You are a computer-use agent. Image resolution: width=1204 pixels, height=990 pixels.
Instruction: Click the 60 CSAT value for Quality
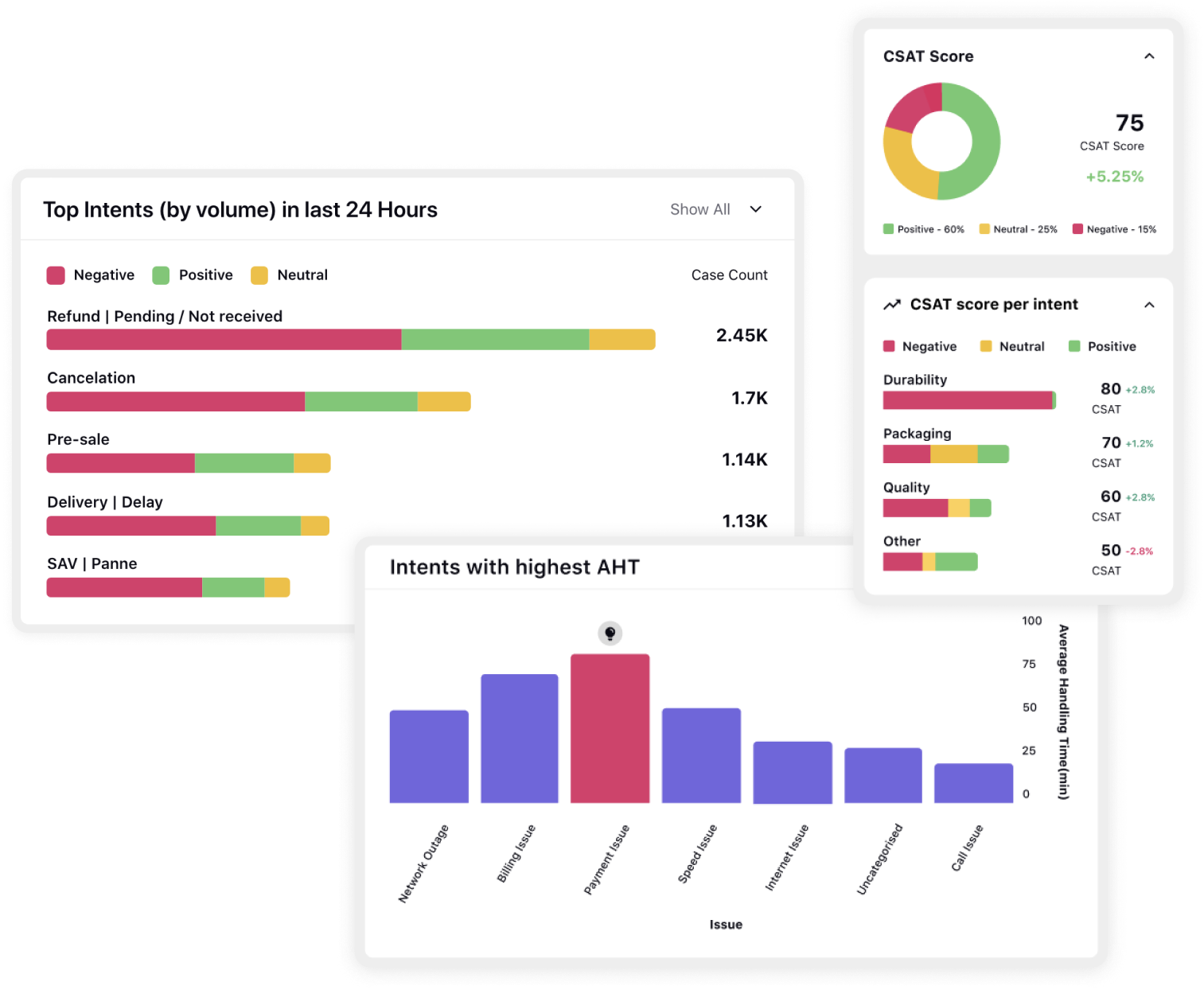click(x=1111, y=497)
